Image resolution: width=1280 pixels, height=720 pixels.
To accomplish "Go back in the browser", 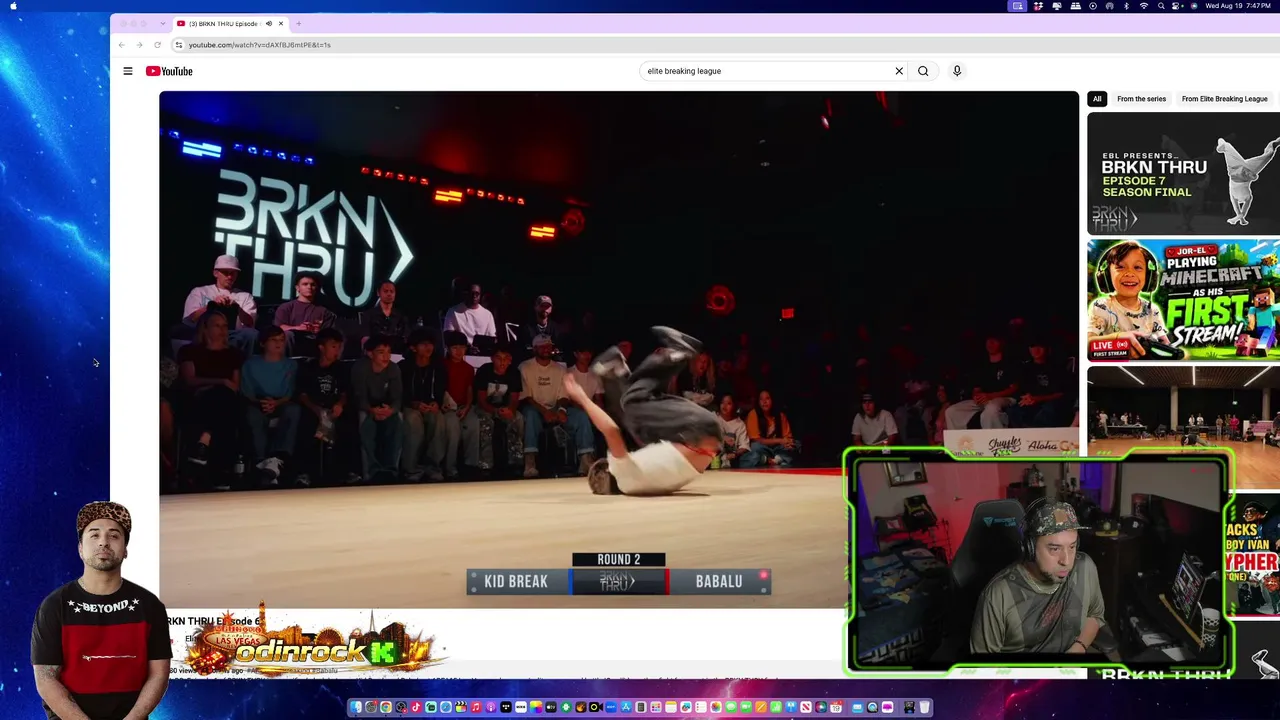I will click(122, 45).
